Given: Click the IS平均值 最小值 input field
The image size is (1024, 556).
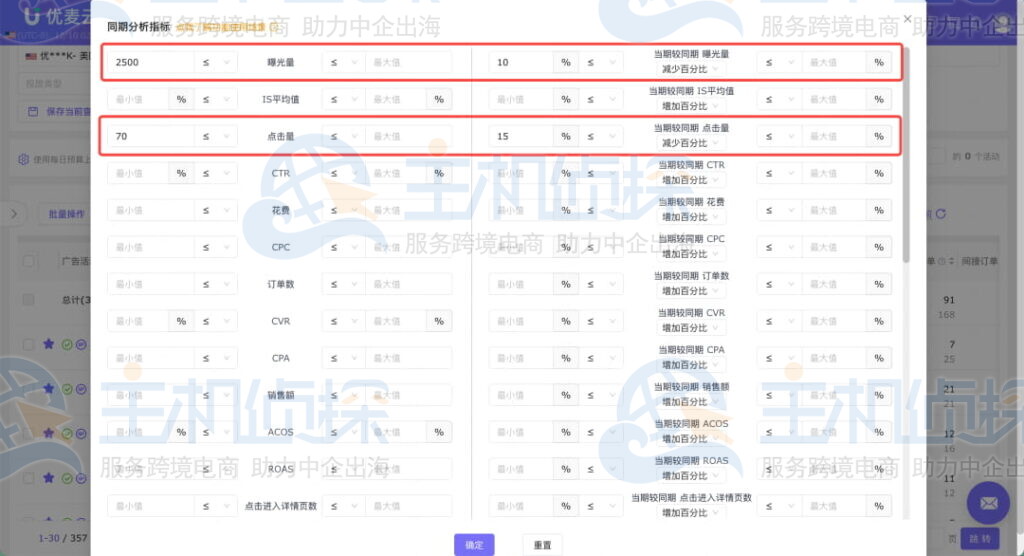Looking at the screenshot, I should [138, 99].
